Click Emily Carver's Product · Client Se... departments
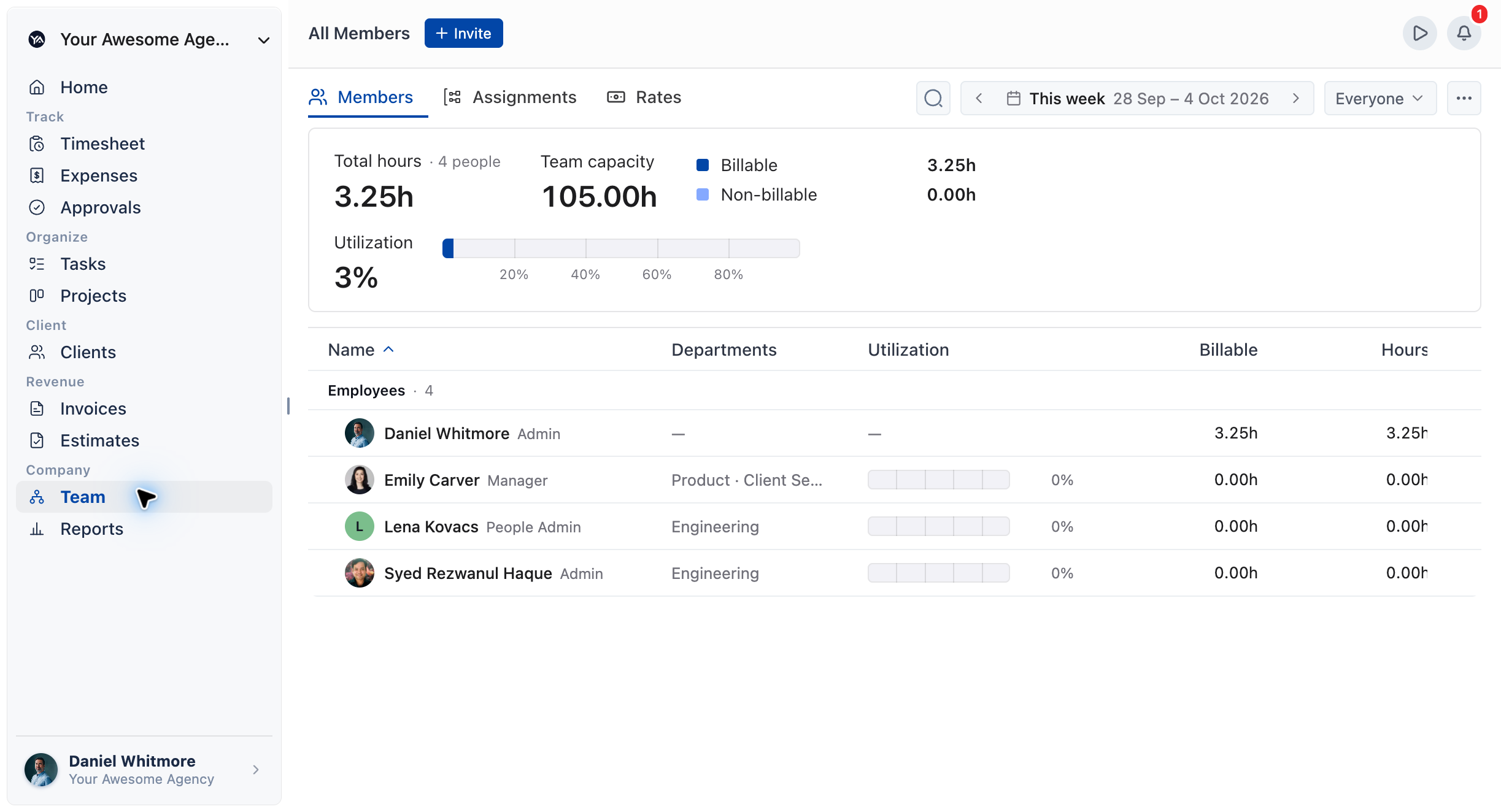This screenshot has height=812, width=1501. pos(747,480)
